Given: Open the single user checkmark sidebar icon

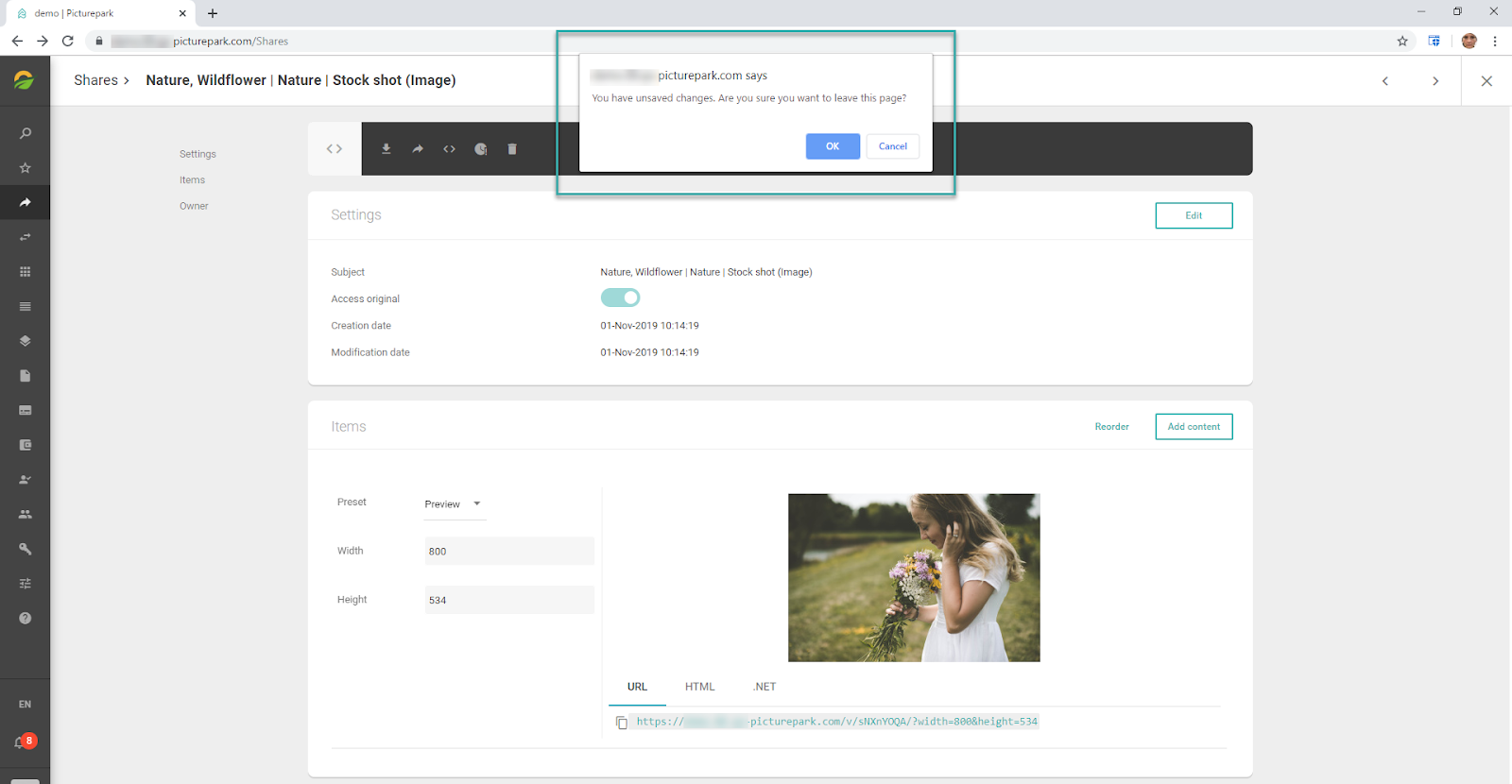Looking at the screenshot, I should pyautogui.click(x=26, y=480).
